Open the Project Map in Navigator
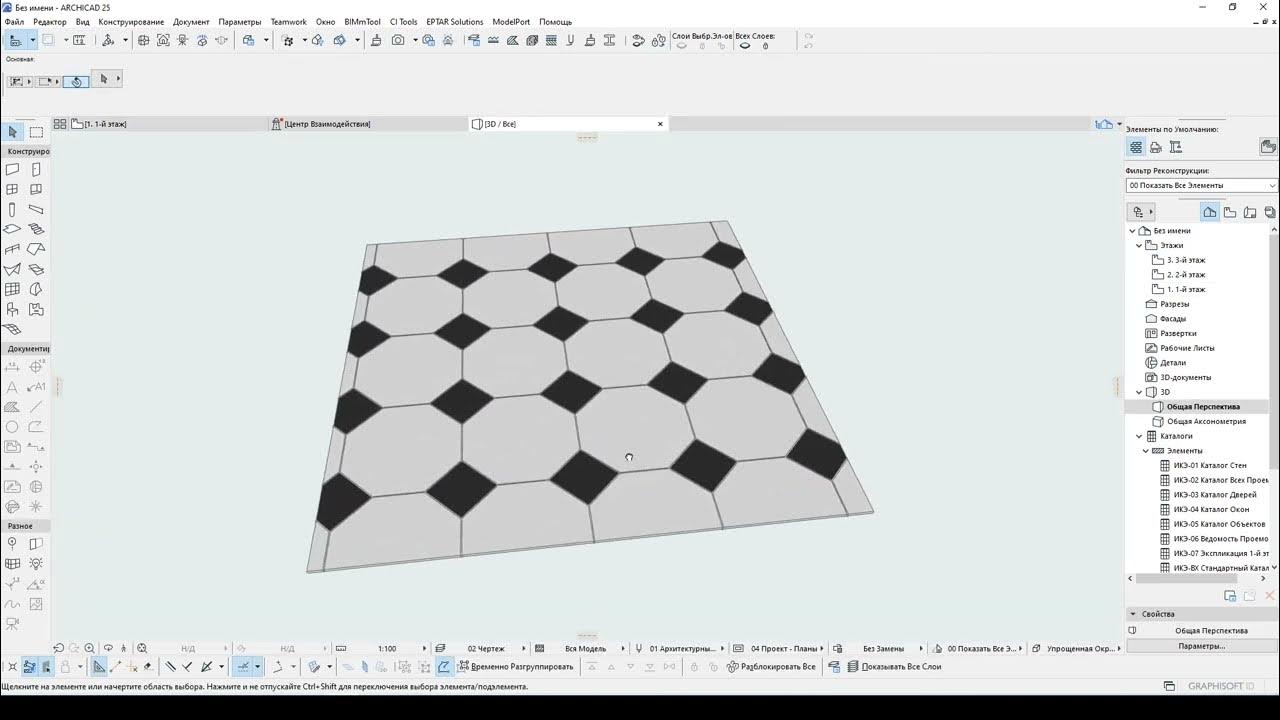This screenshot has width=1280, height=720. click(x=1210, y=212)
